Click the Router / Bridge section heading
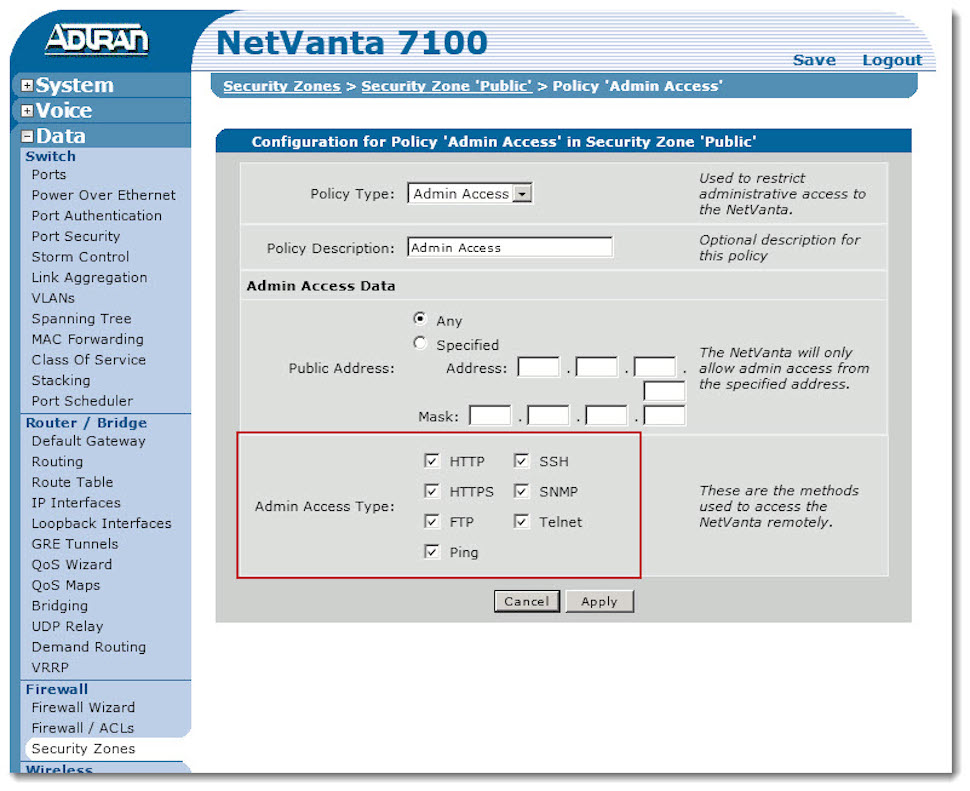This screenshot has height=791, width=970. (86, 423)
